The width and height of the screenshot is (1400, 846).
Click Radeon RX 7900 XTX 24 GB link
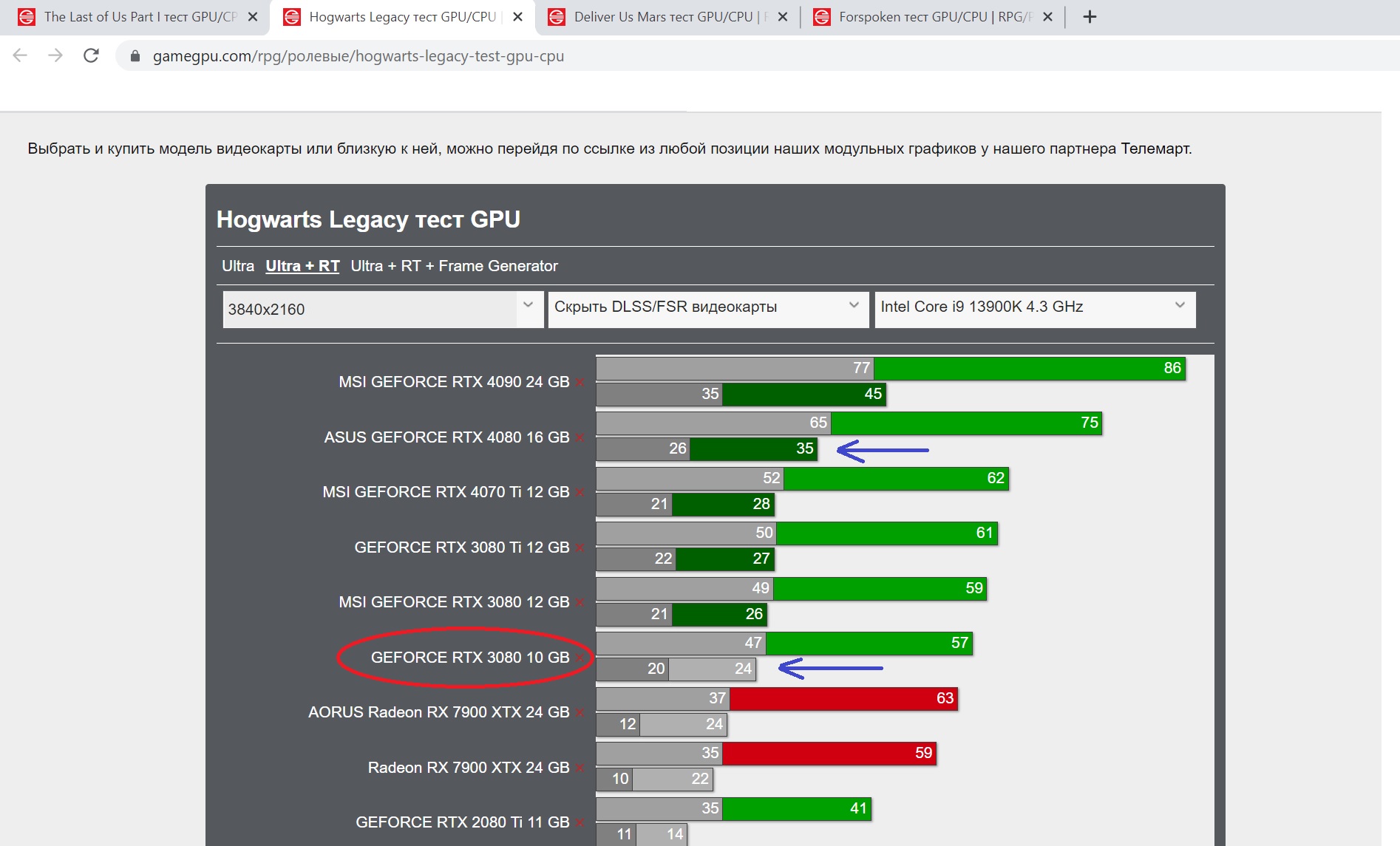point(469,768)
